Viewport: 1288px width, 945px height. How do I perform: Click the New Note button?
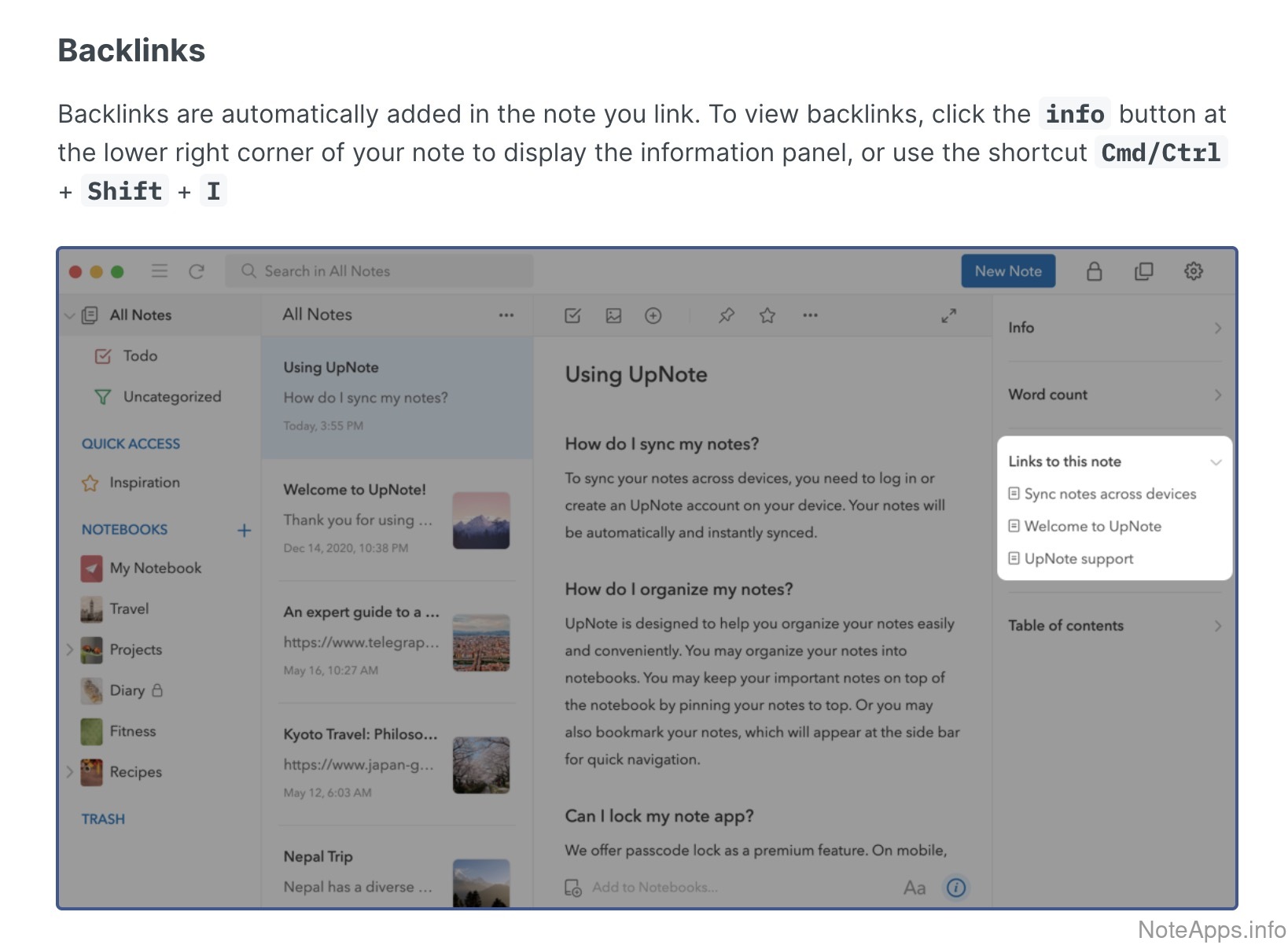1008,271
